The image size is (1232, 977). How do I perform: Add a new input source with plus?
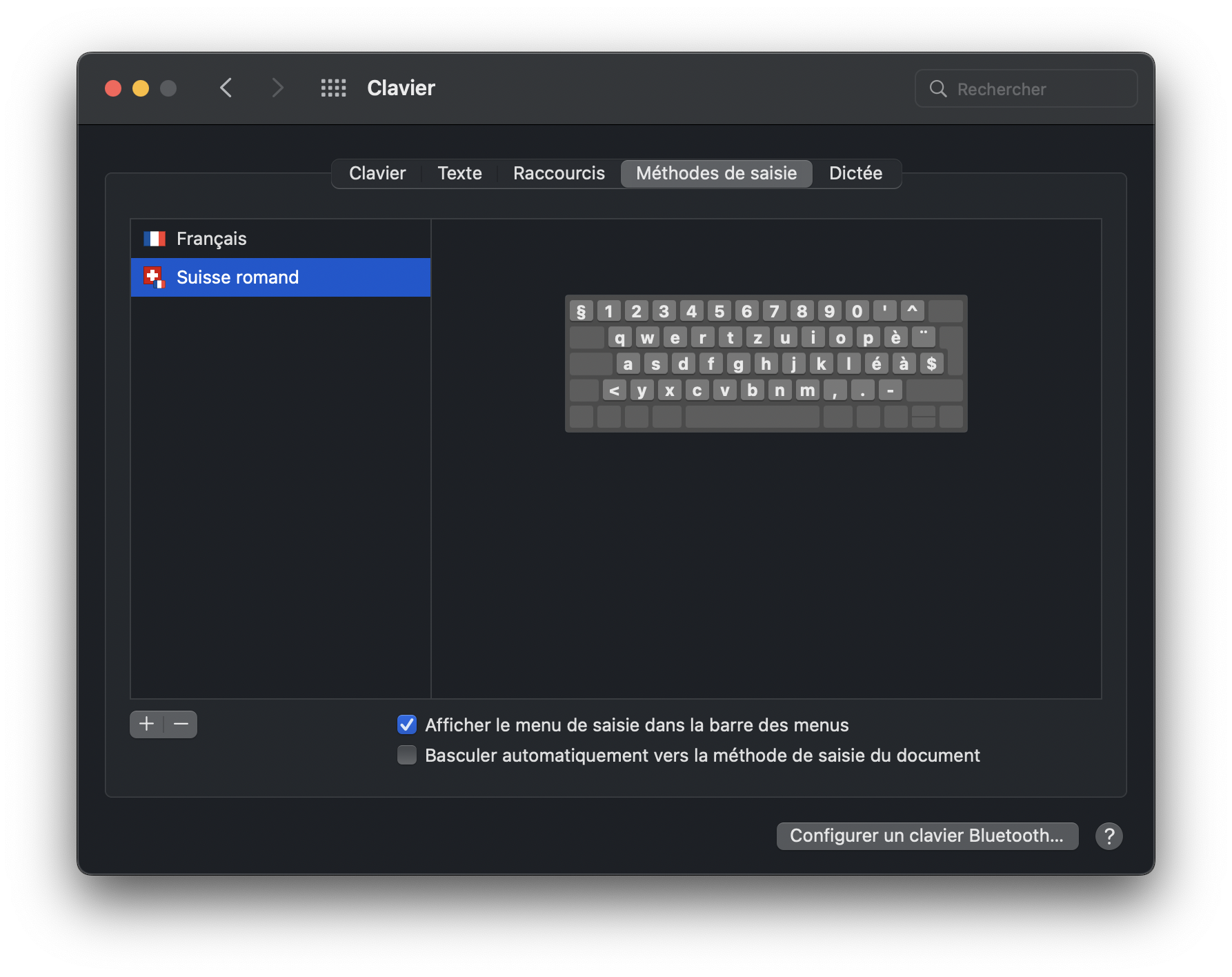[x=146, y=724]
